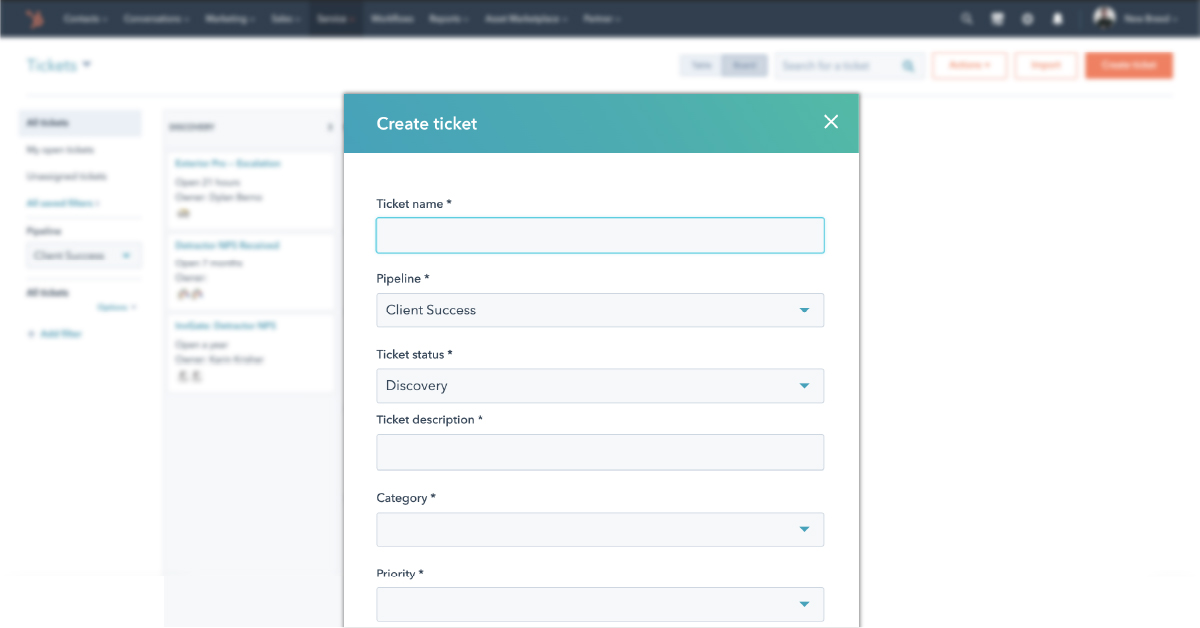Close the Create ticket dialog

pos(830,122)
